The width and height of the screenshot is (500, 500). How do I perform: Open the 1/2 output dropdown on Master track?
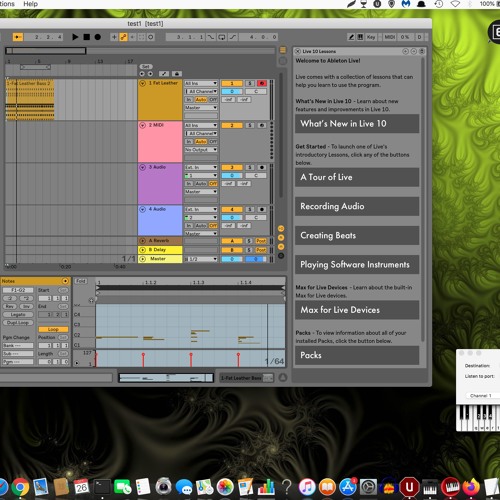(201, 259)
